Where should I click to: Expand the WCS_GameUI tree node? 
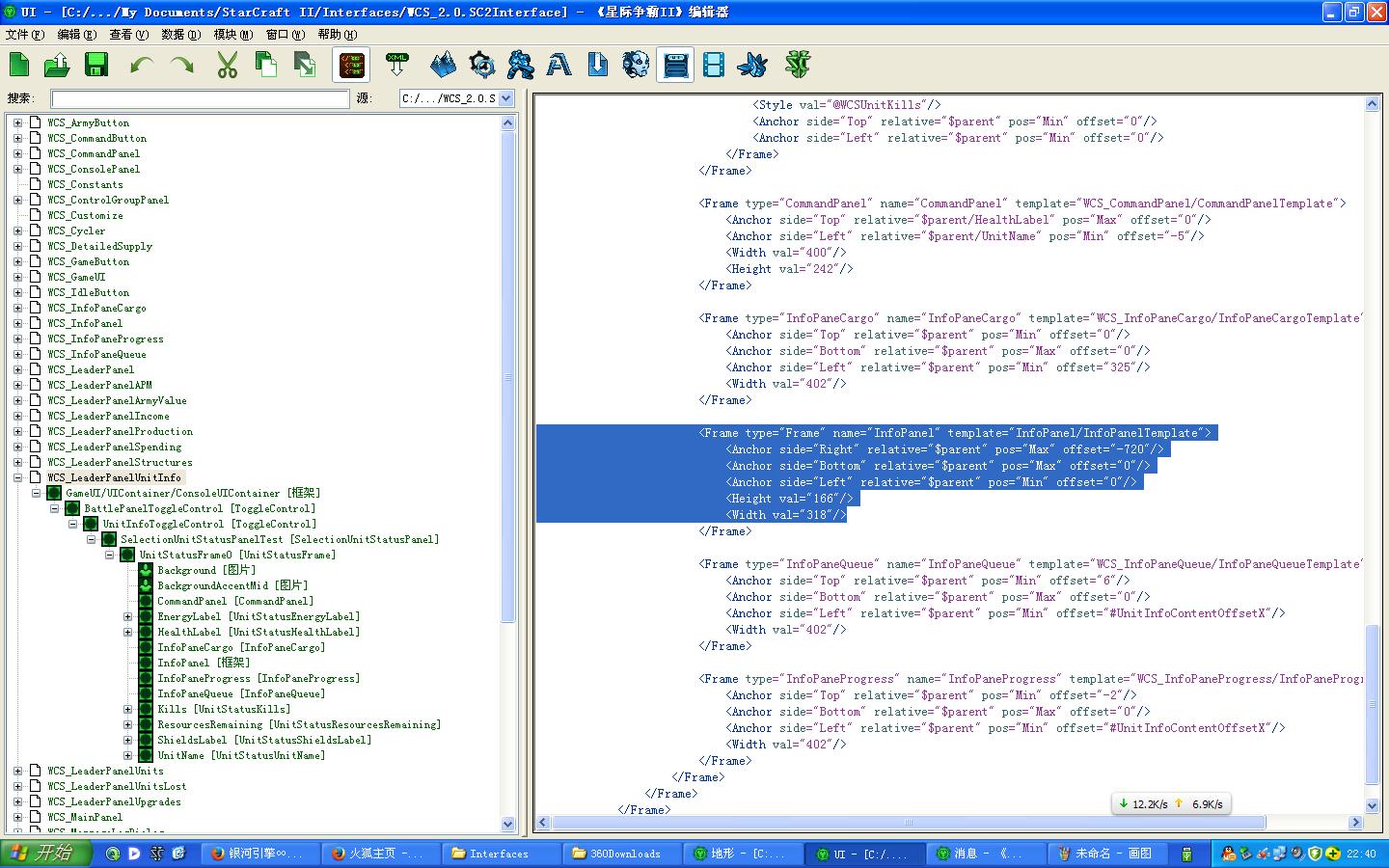[x=17, y=277]
